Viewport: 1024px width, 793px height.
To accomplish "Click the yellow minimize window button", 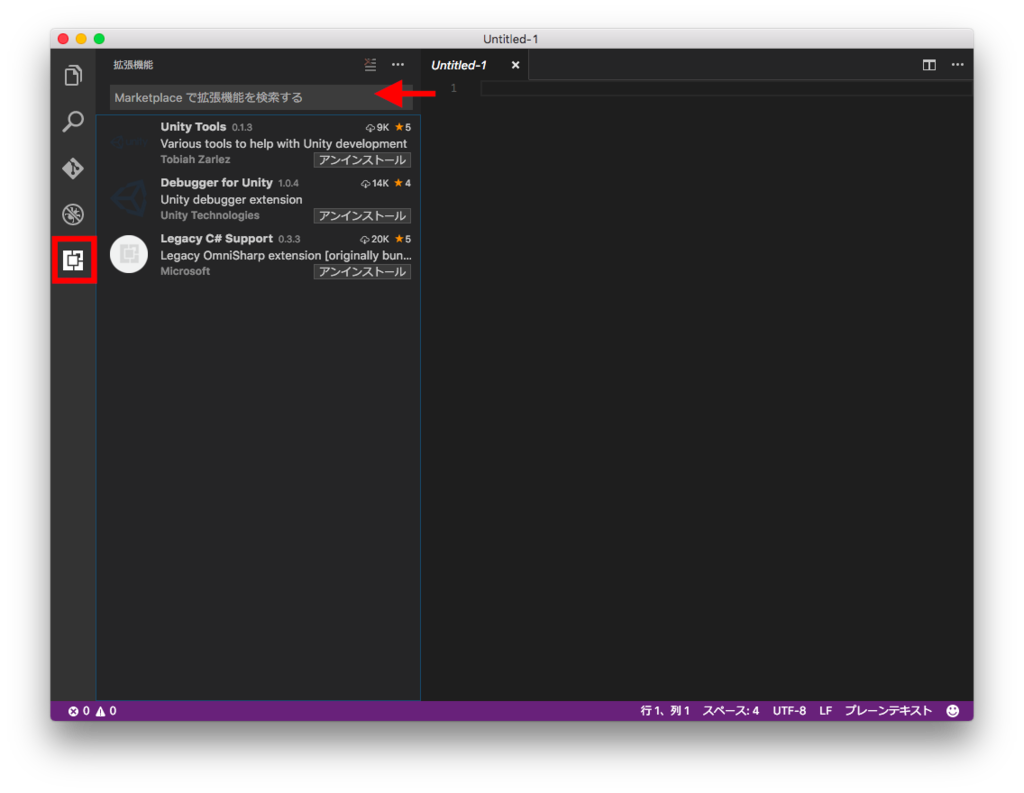I will (81, 39).
